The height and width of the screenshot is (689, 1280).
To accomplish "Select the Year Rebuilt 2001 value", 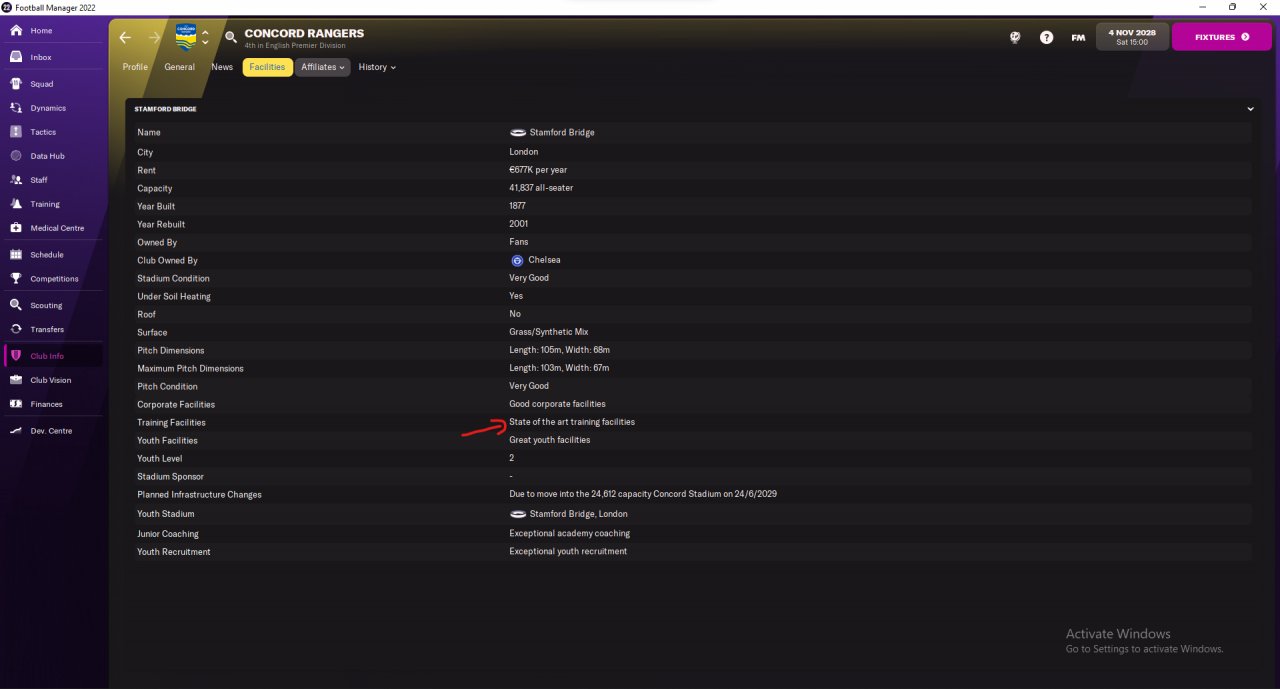I will [518, 224].
